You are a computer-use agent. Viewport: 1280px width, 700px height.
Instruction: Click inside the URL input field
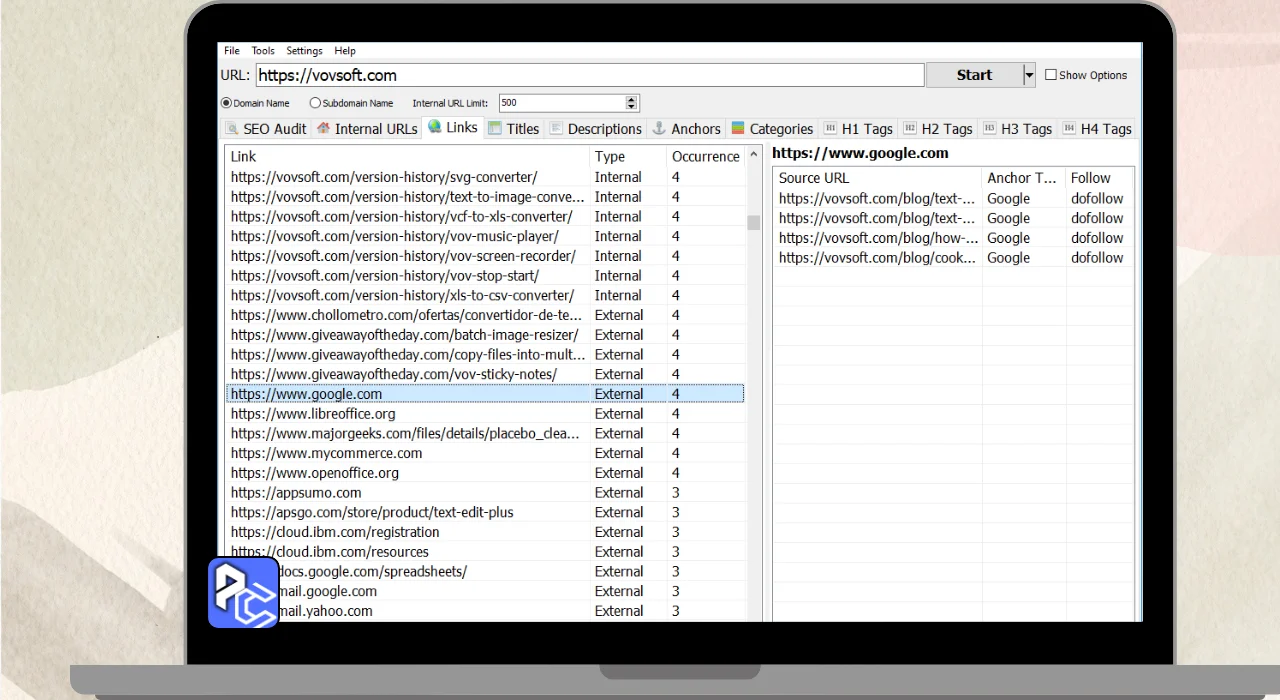(590, 75)
